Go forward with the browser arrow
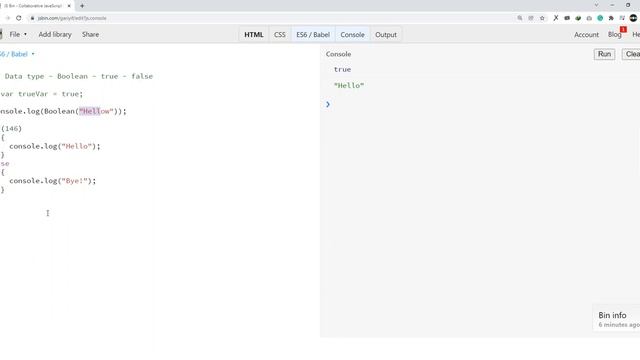This screenshot has height=360, width=640. click(x=7, y=18)
